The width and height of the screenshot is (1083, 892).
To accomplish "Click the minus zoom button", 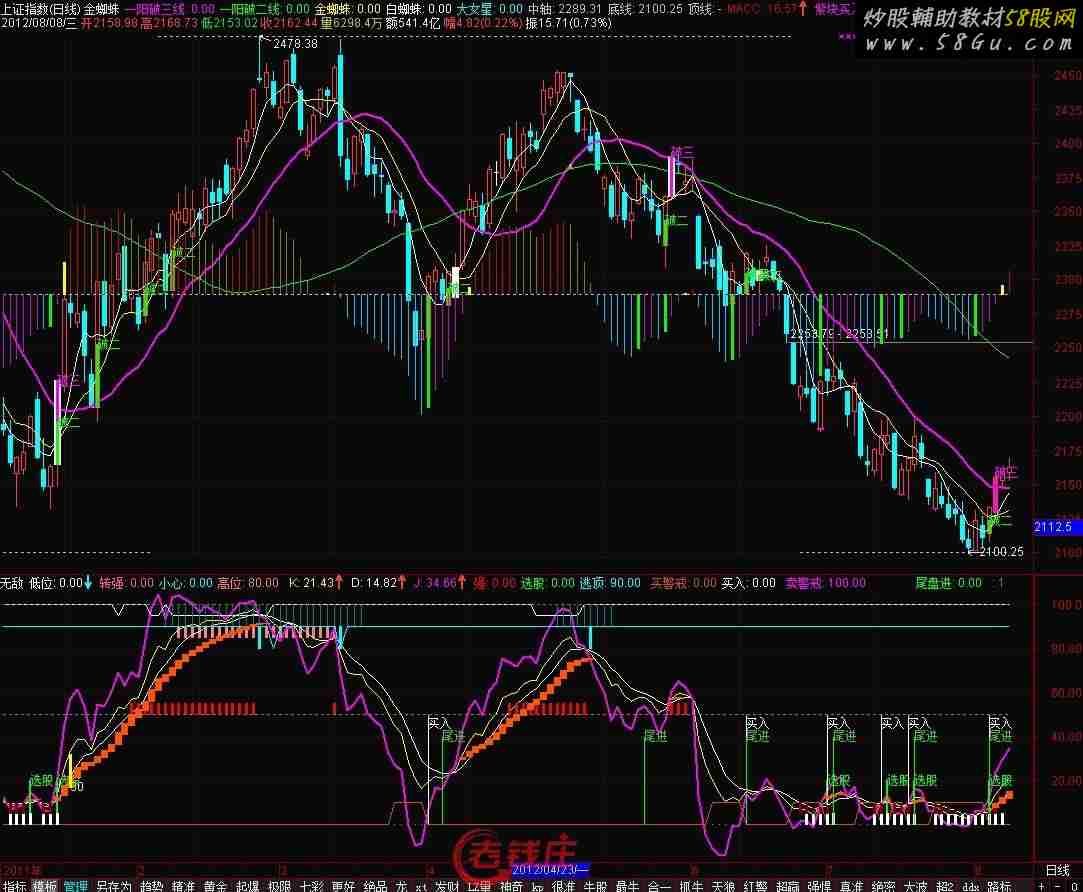I will [1057, 886].
